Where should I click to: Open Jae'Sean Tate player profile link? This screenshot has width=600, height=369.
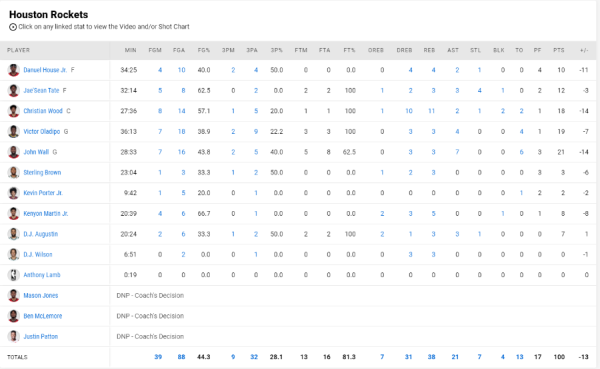point(41,91)
